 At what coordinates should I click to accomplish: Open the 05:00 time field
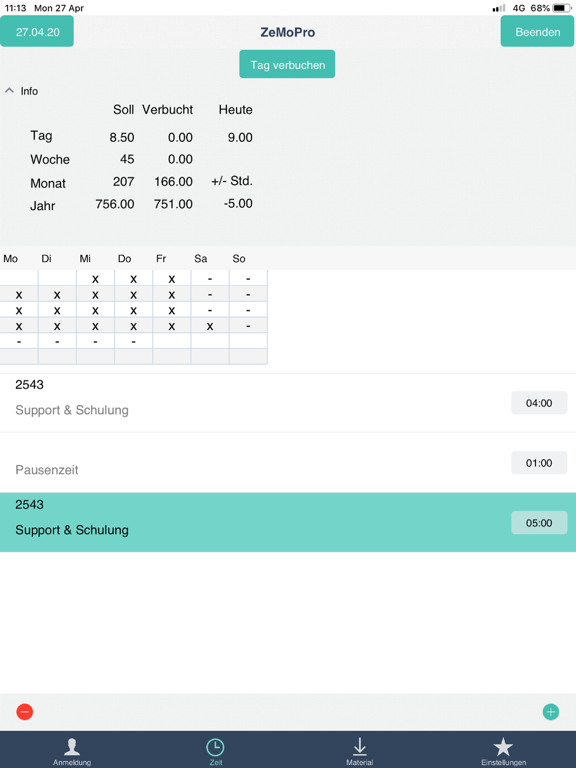click(x=539, y=523)
